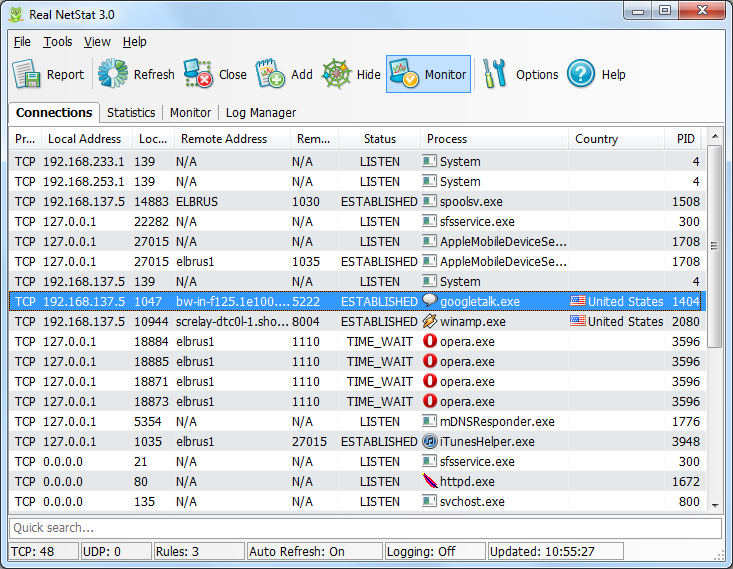Click the Report toolbar icon
This screenshot has height=569, width=733.
pos(26,74)
